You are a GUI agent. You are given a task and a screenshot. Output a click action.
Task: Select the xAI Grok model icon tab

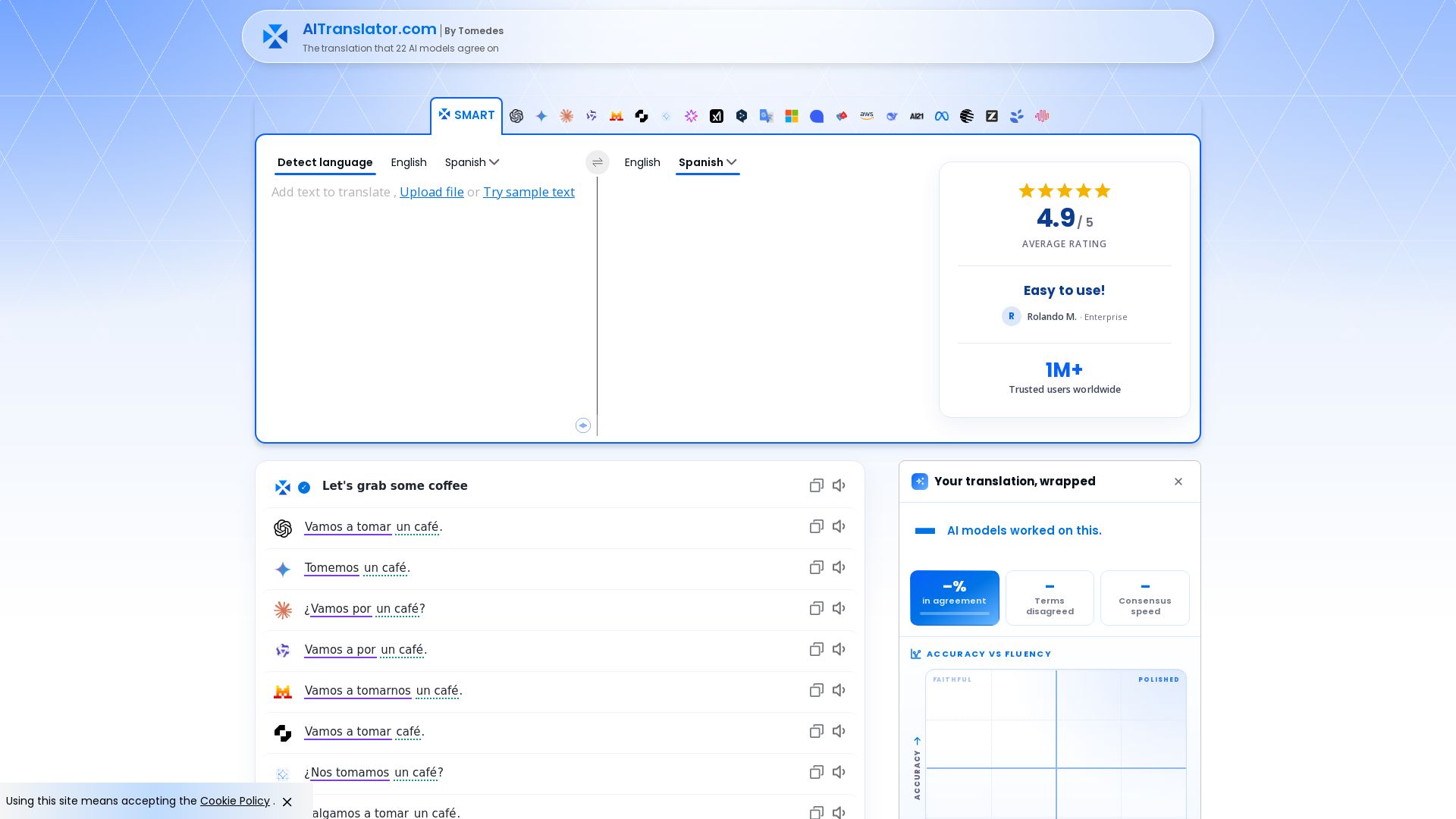click(717, 116)
